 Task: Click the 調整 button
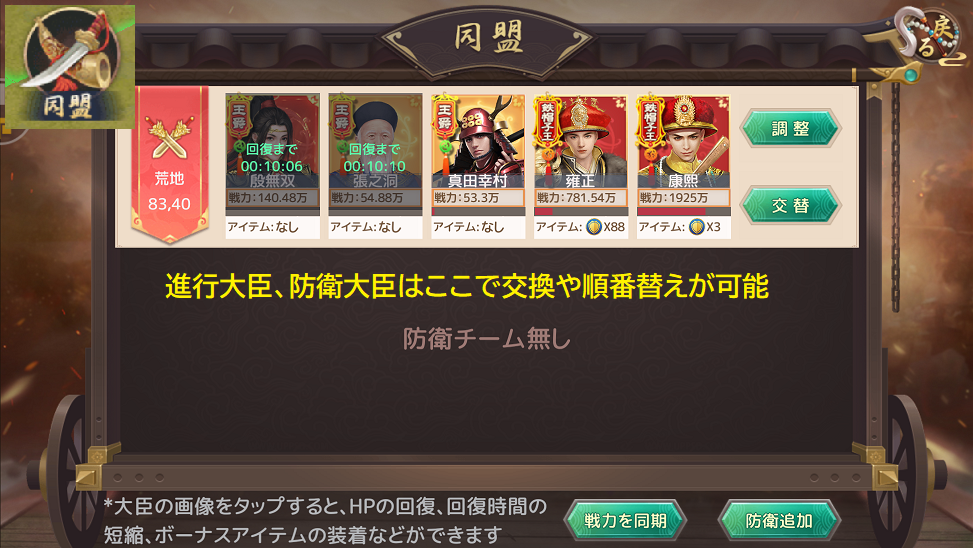[x=791, y=128]
